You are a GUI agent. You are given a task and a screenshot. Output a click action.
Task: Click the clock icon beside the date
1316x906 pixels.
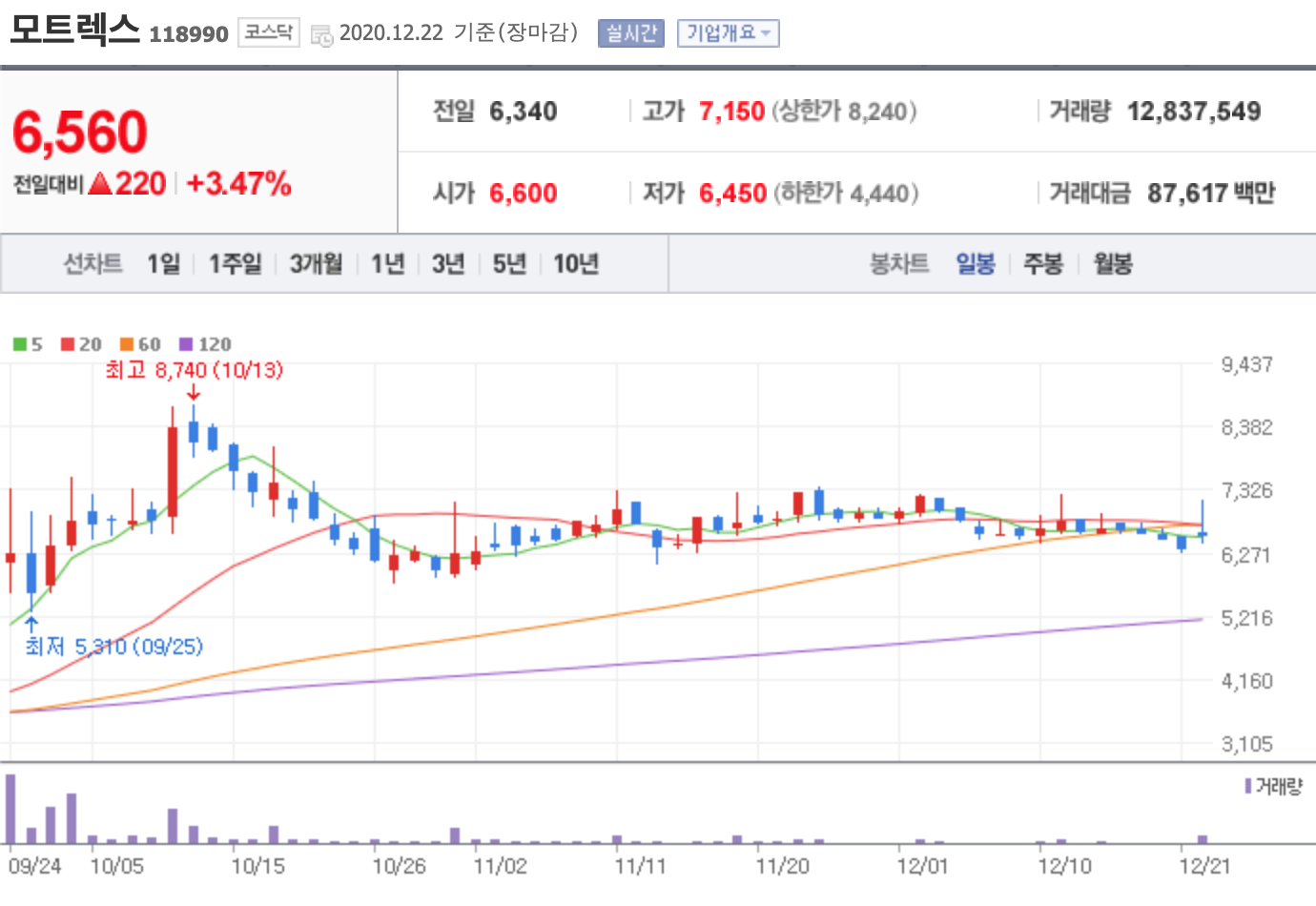pos(322,35)
